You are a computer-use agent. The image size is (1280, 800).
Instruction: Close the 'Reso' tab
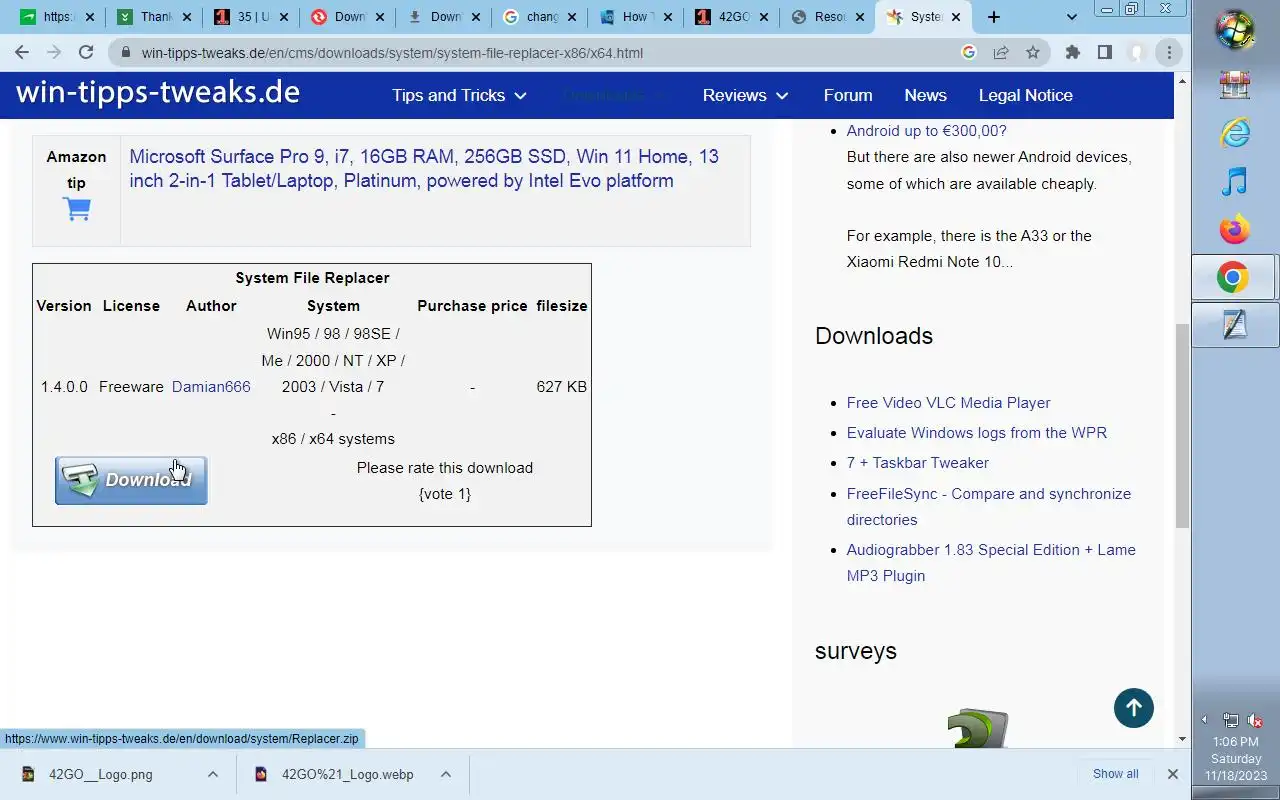pos(859,17)
